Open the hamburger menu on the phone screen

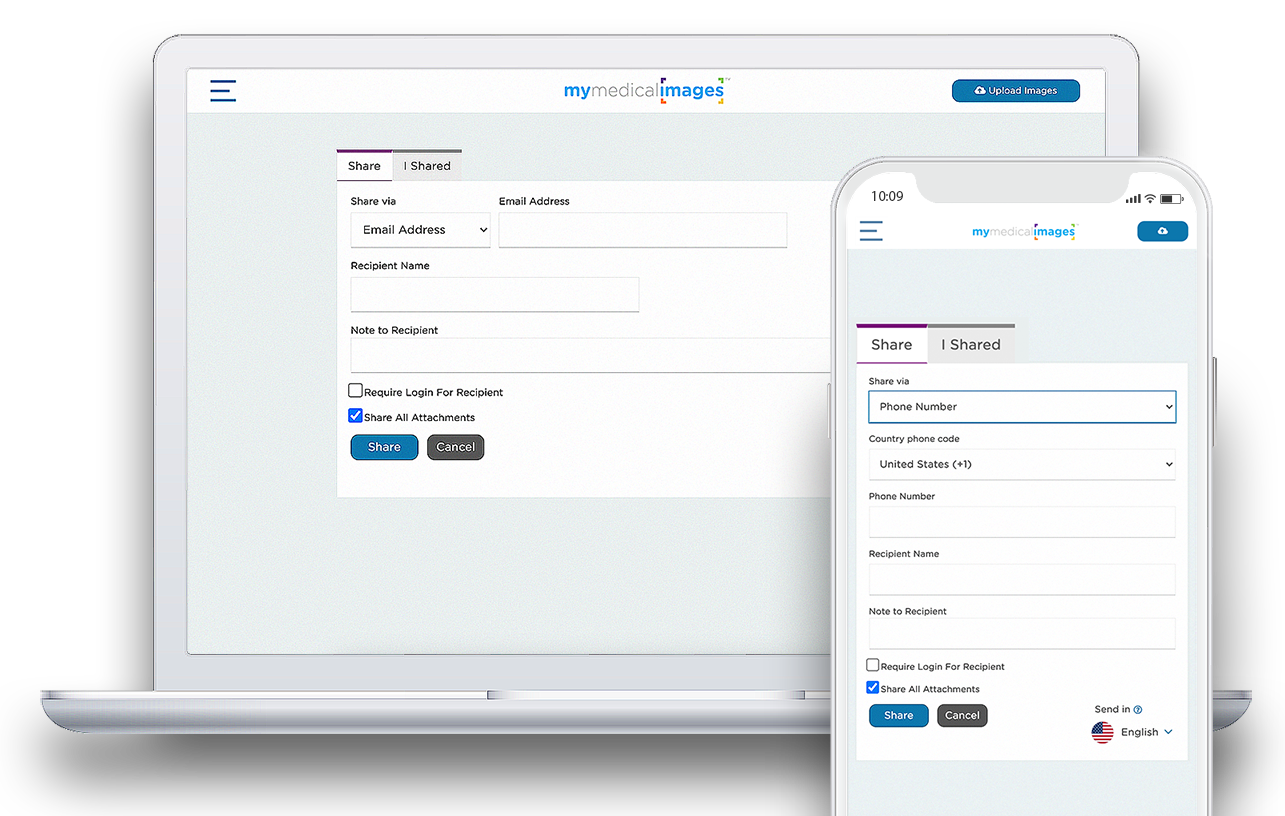871,231
